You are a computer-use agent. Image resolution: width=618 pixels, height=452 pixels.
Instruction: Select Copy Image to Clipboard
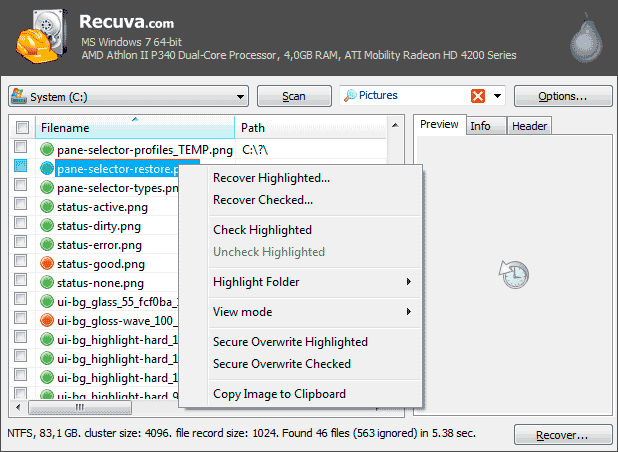click(x=279, y=394)
